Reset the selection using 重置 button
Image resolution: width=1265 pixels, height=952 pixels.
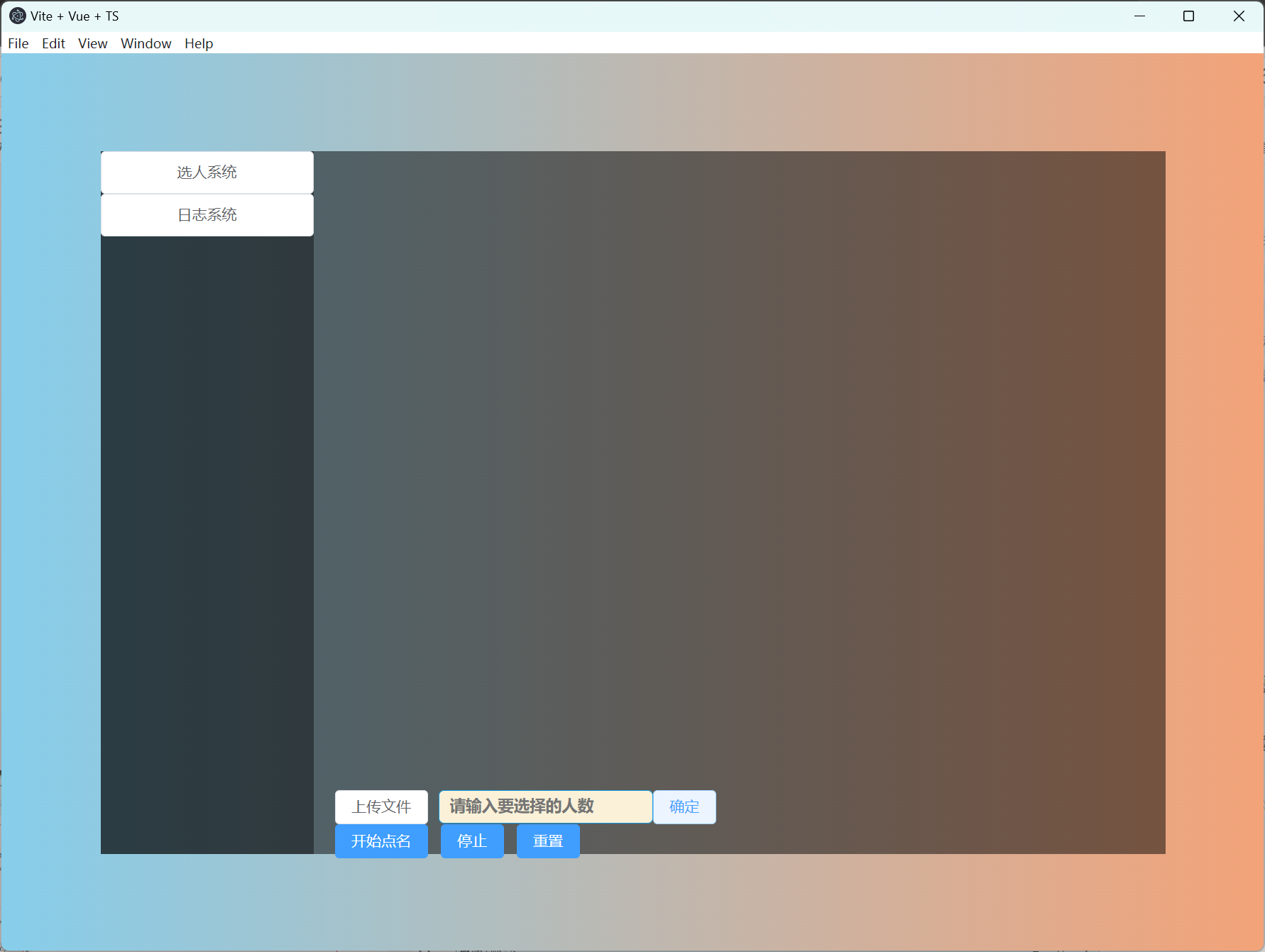coord(547,841)
